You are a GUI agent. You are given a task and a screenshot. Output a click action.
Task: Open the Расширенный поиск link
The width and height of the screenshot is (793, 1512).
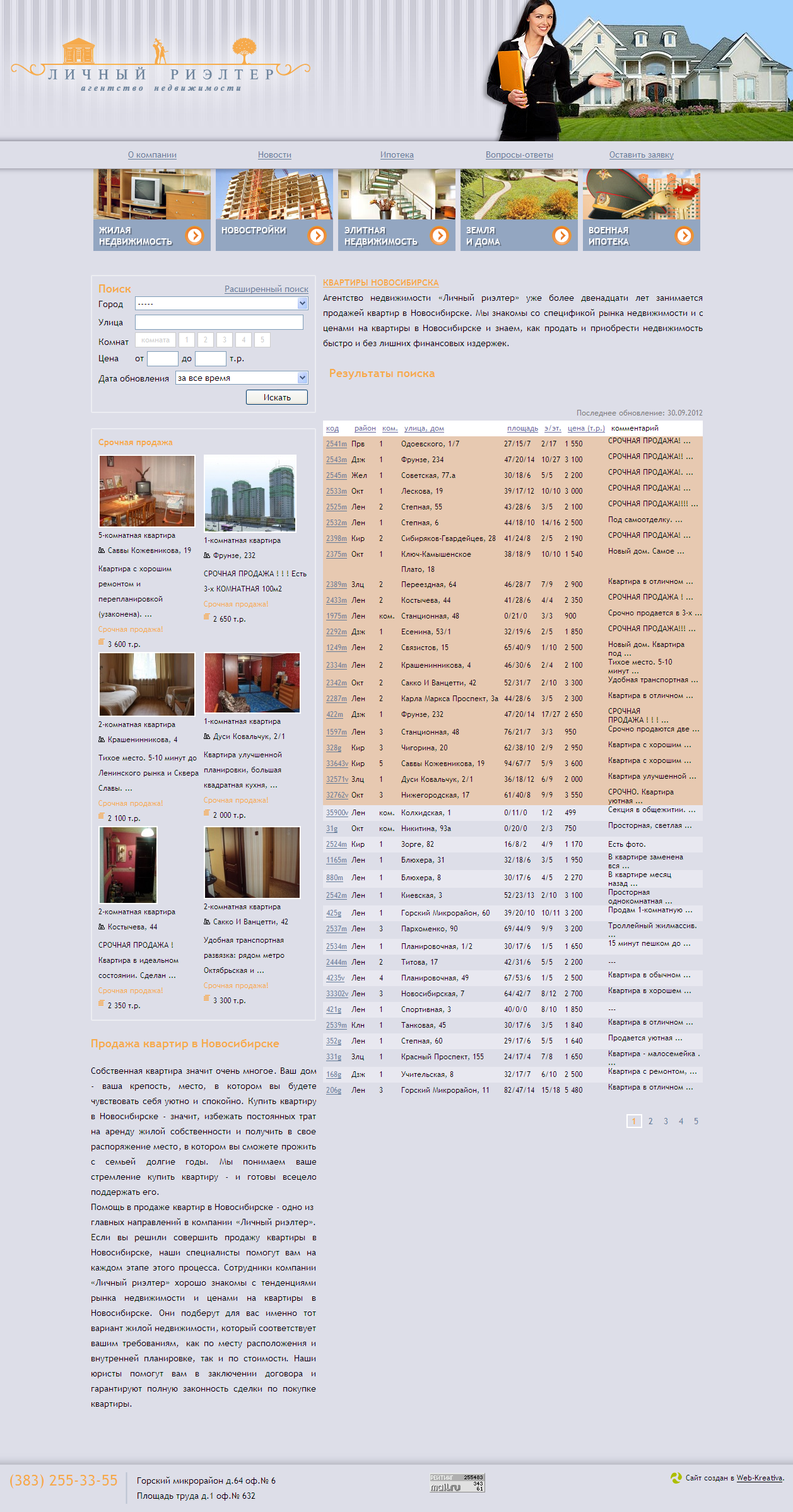[x=266, y=289]
